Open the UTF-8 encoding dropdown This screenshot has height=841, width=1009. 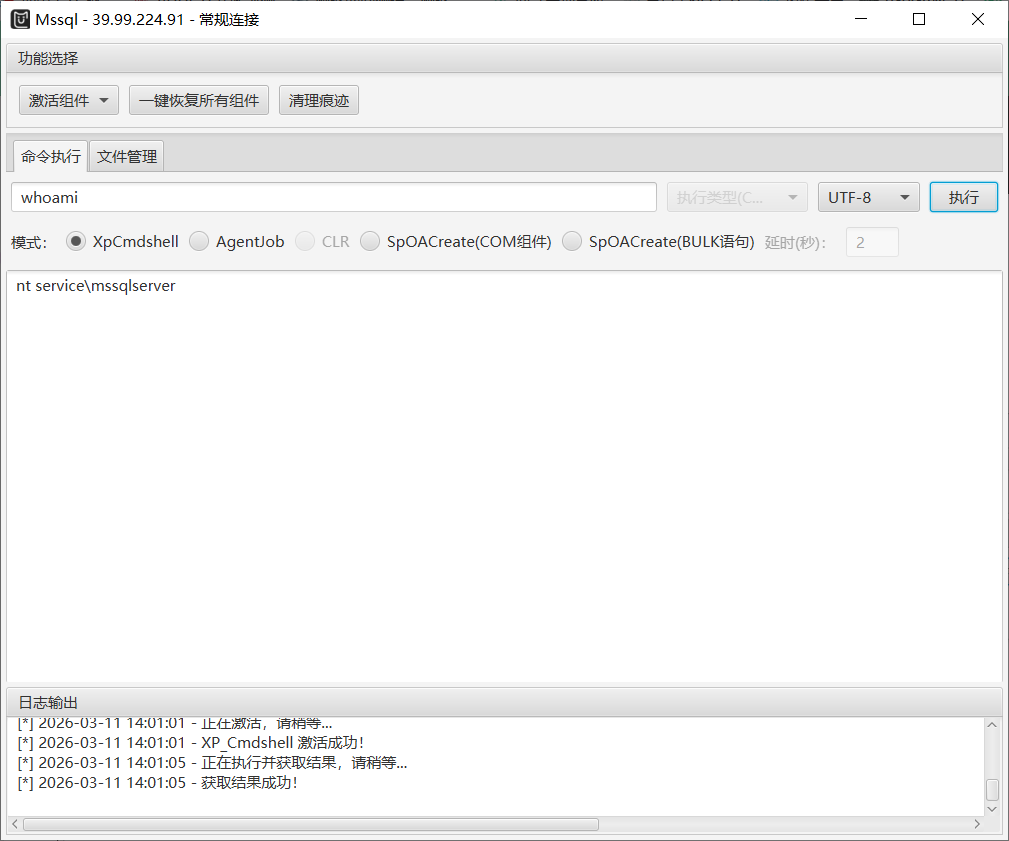[x=867, y=196]
